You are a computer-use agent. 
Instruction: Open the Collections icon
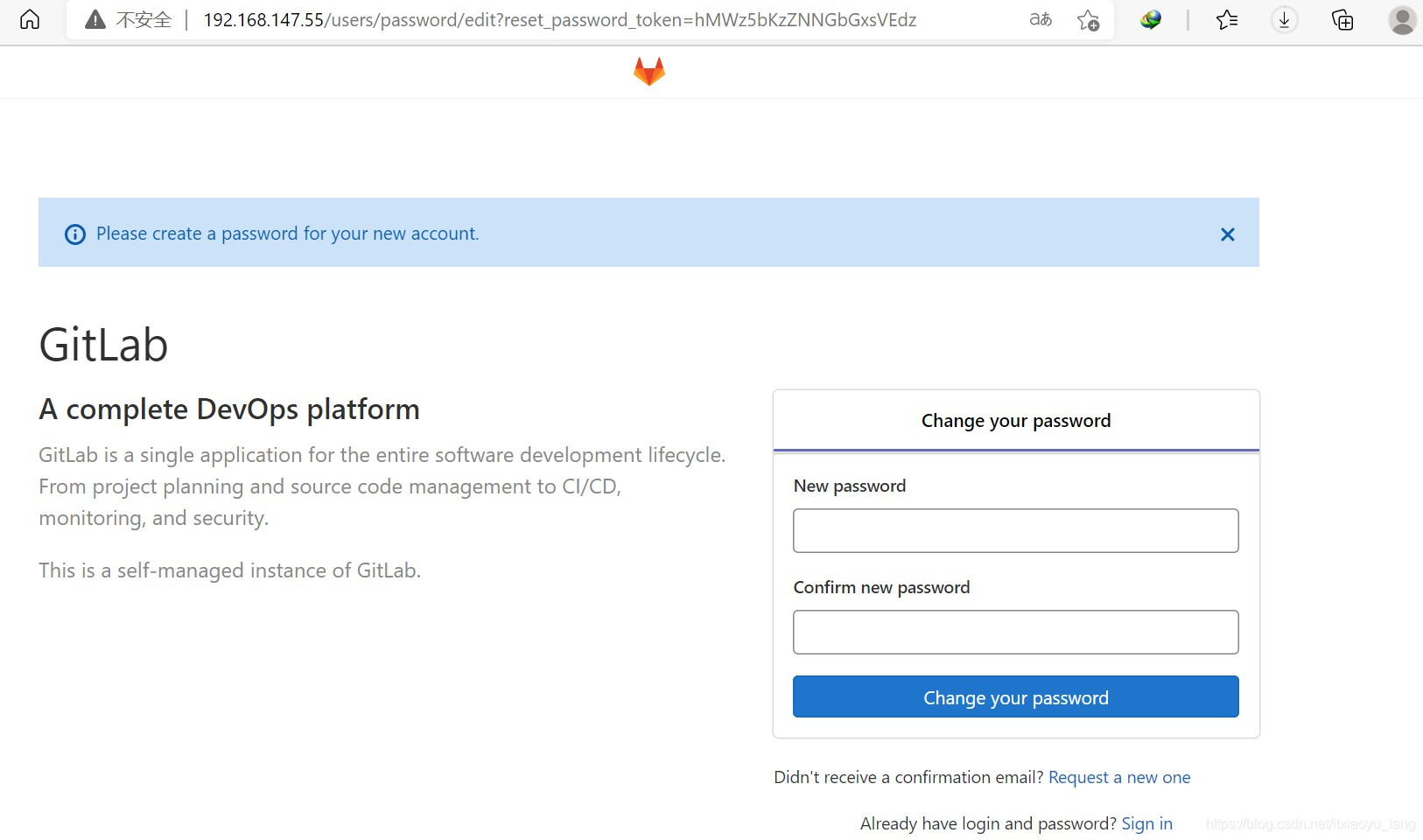[1342, 19]
